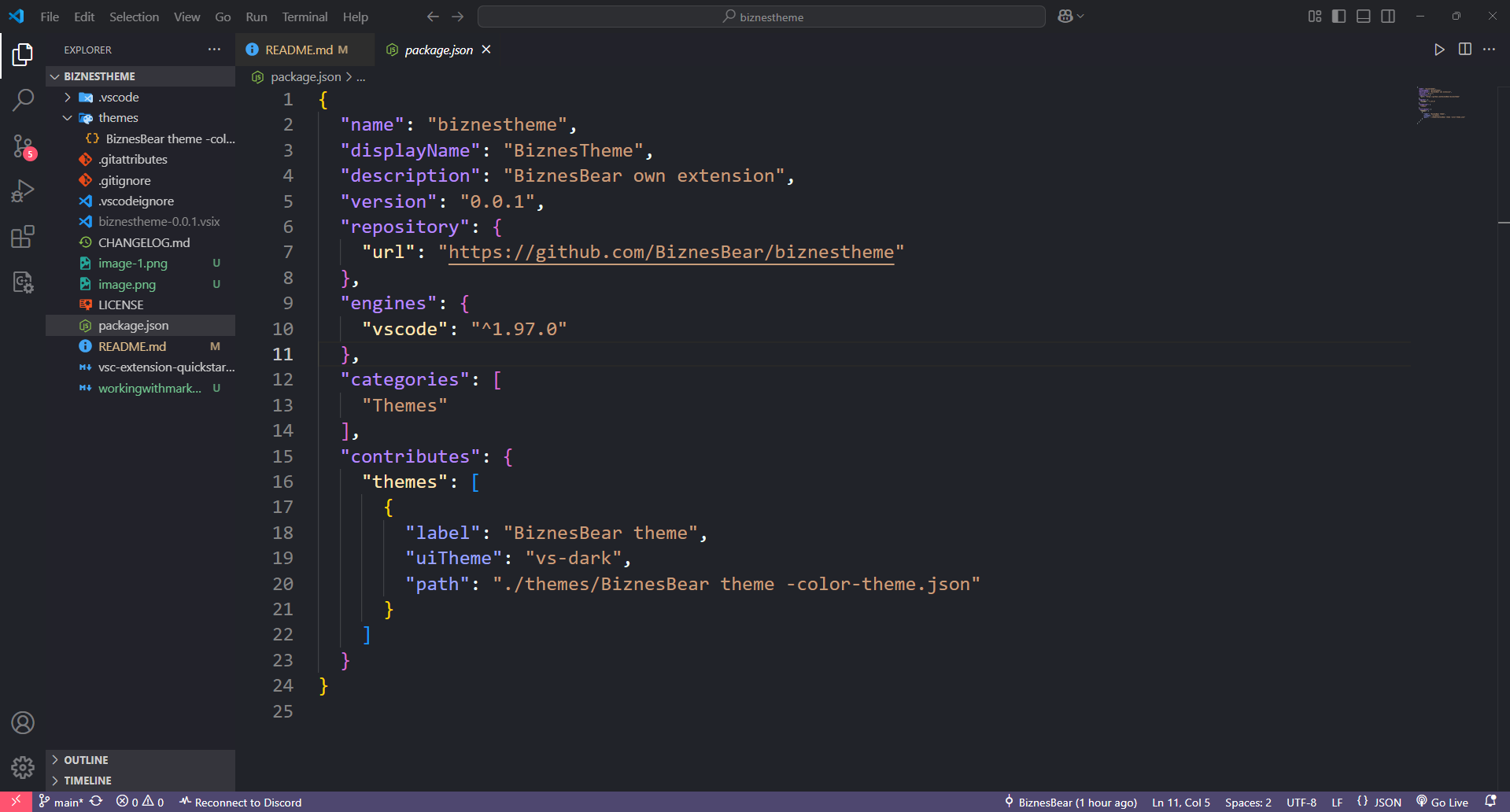
Task: Open CHANGELOG.md in explorer
Action: (x=140, y=243)
